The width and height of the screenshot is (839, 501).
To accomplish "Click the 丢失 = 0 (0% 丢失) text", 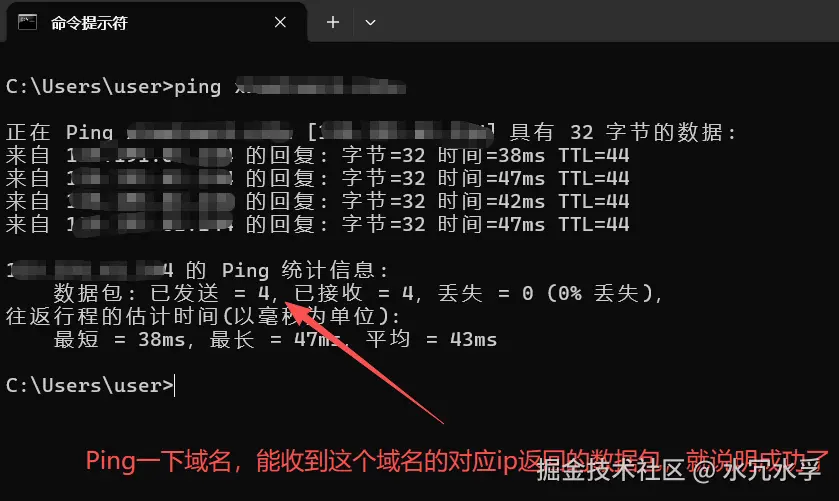I will (x=546, y=293).
